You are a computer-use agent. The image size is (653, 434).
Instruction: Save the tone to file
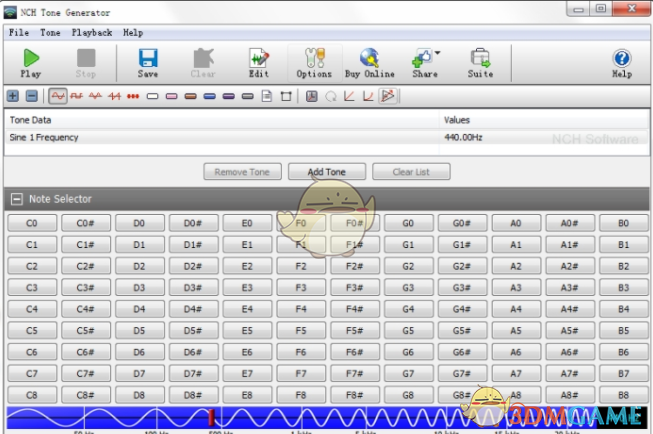tap(148, 63)
